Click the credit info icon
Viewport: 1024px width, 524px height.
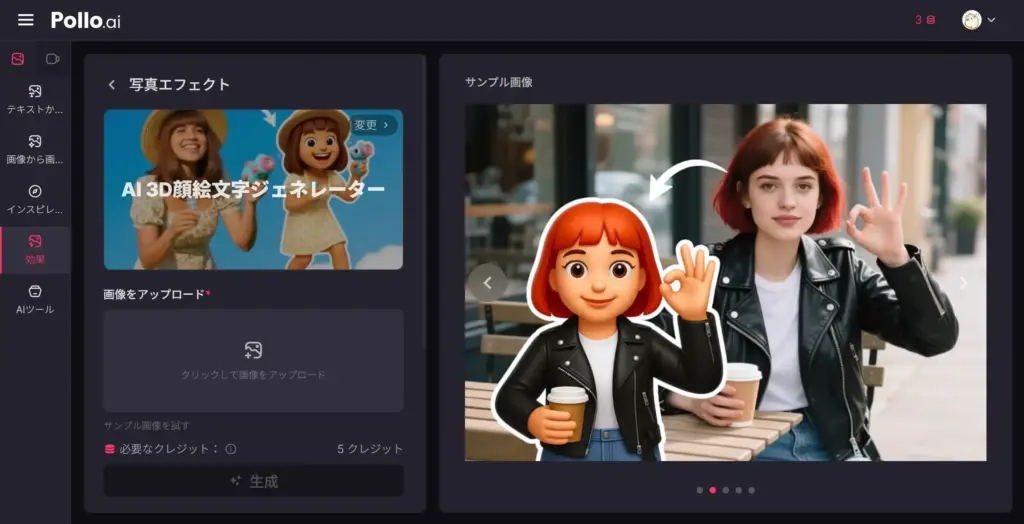click(x=231, y=449)
